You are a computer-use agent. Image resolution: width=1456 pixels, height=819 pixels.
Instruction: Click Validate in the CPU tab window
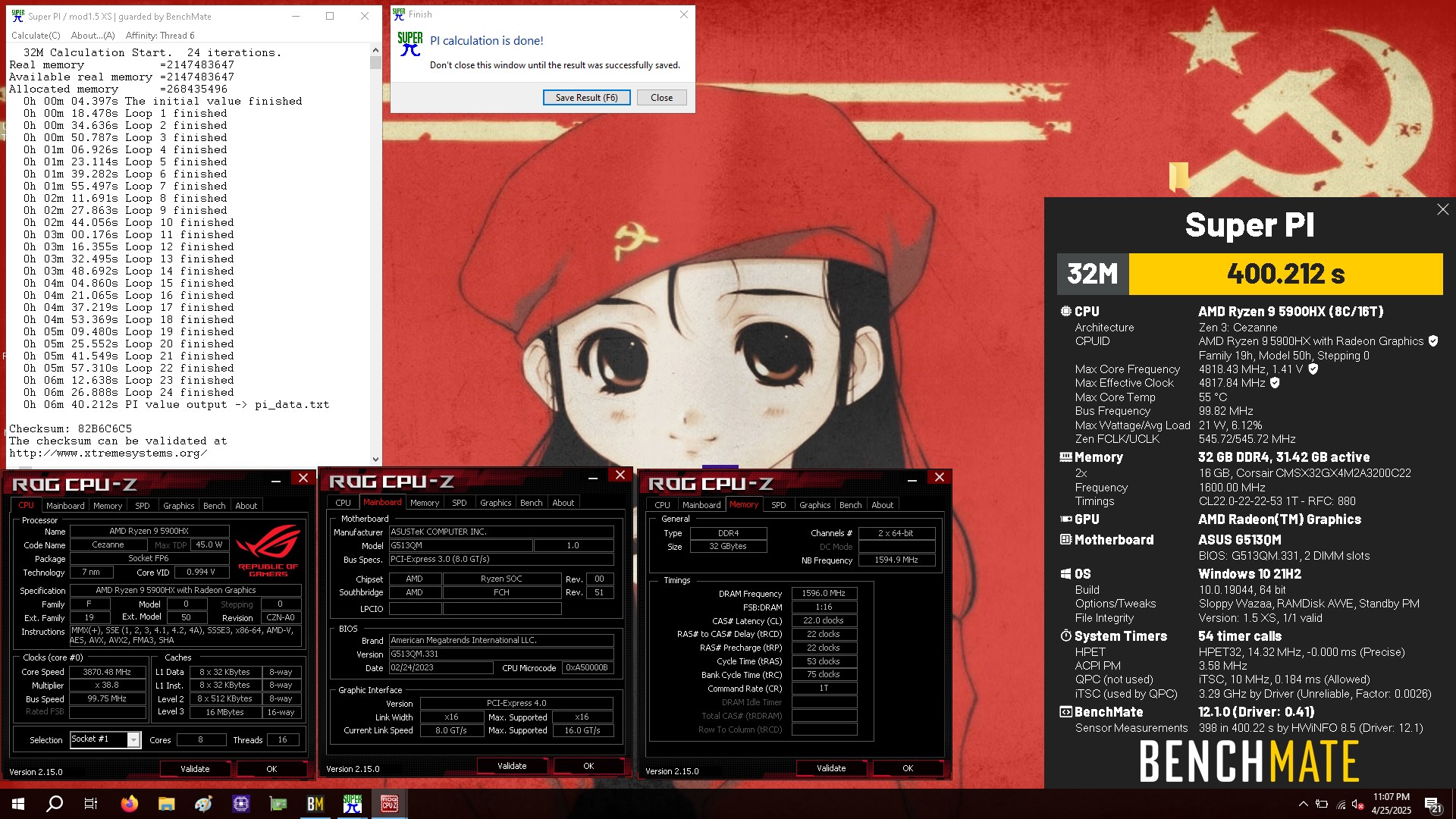pyautogui.click(x=195, y=769)
